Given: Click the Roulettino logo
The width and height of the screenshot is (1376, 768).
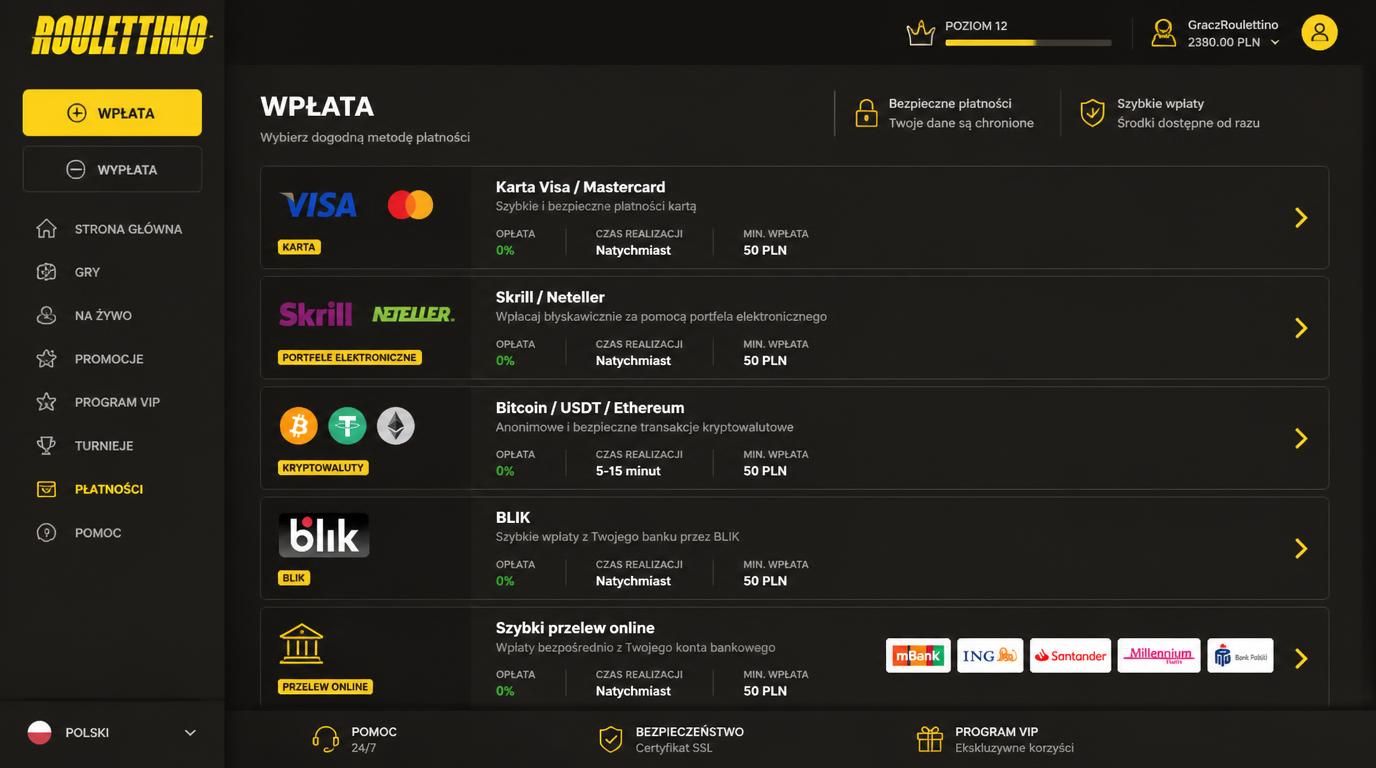Looking at the screenshot, I should (x=120, y=35).
